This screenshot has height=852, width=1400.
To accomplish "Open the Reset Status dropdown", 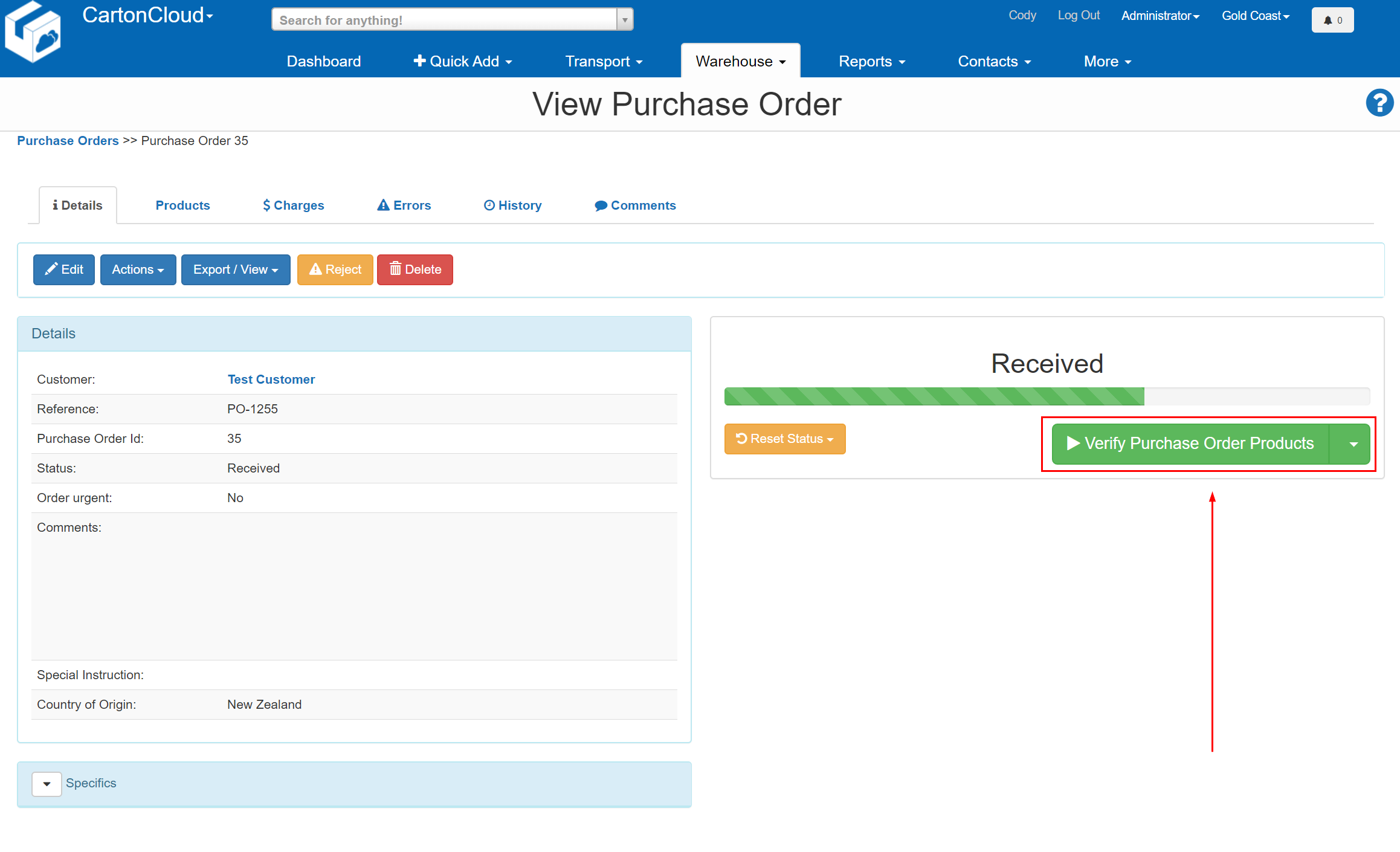I will click(x=784, y=439).
